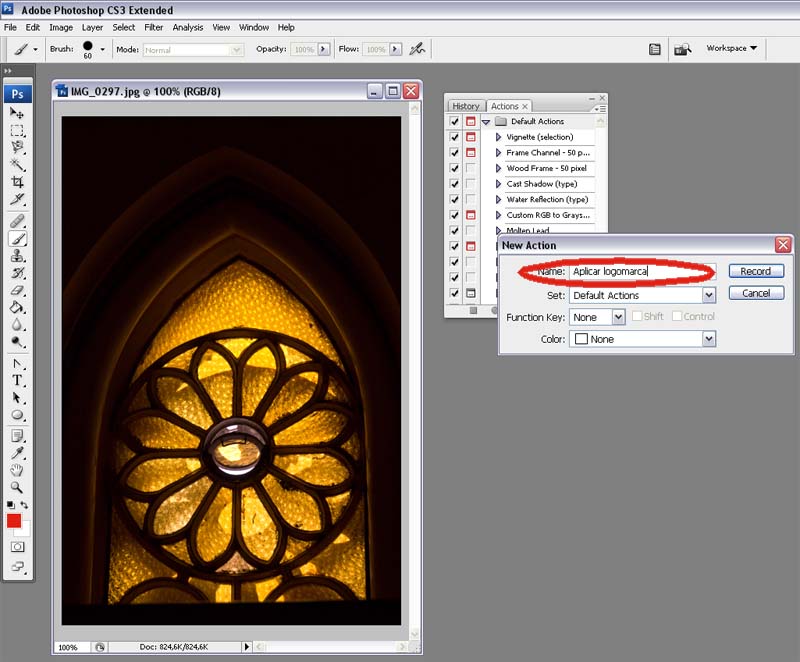This screenshot has height=662, width=800.
Task: Toggle dialog box for Cast Shadow action
Action: point(471,184)
